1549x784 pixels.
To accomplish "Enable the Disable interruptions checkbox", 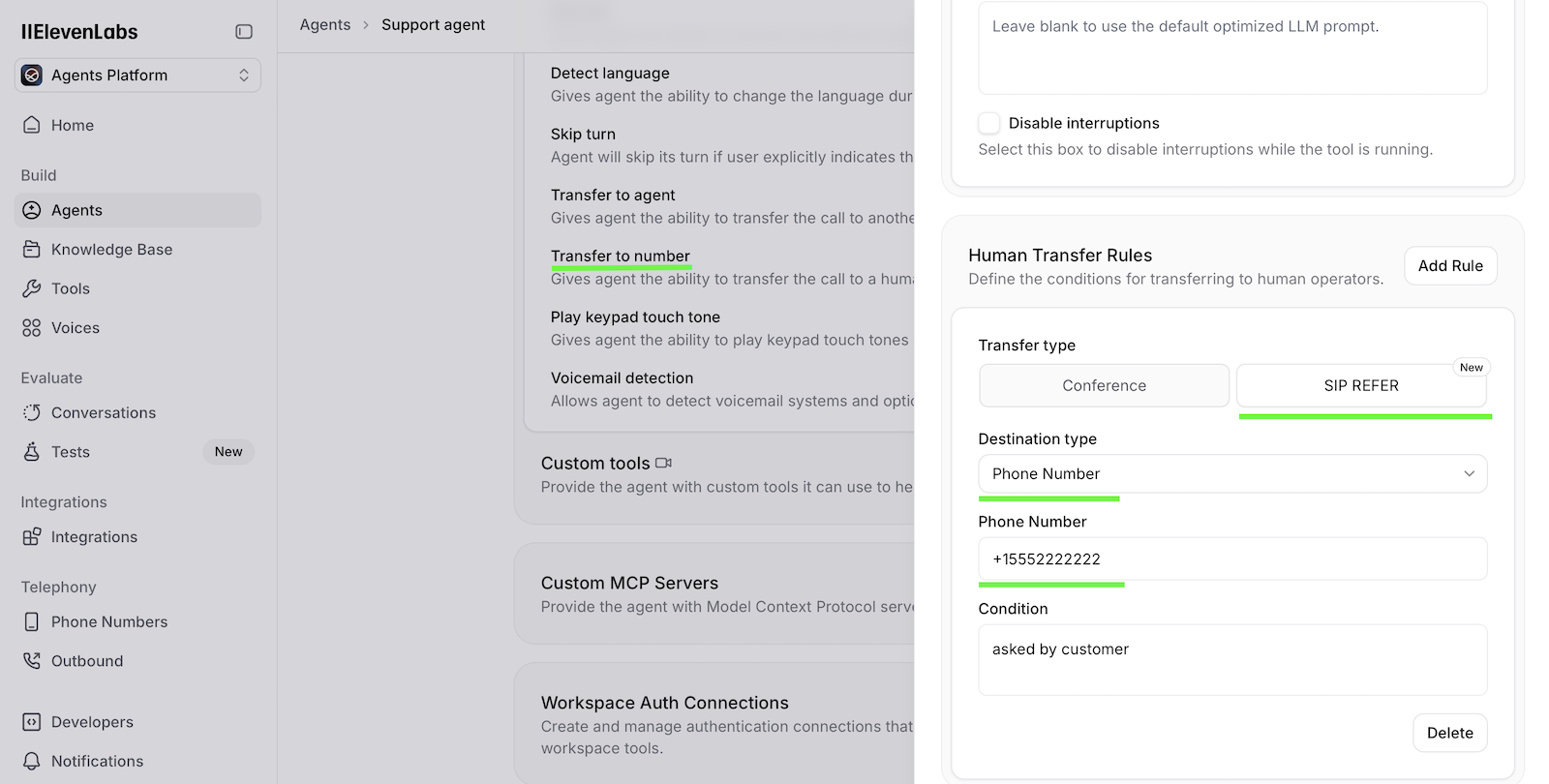I will click(988, 123).
